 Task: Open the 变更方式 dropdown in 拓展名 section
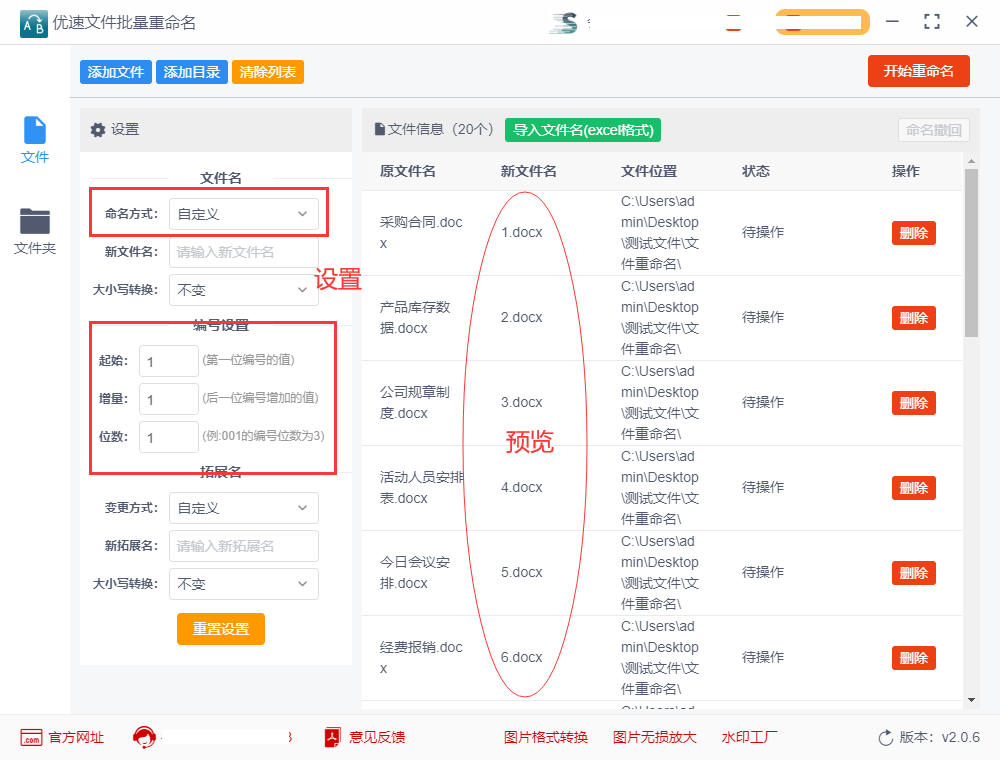(243, 508)
